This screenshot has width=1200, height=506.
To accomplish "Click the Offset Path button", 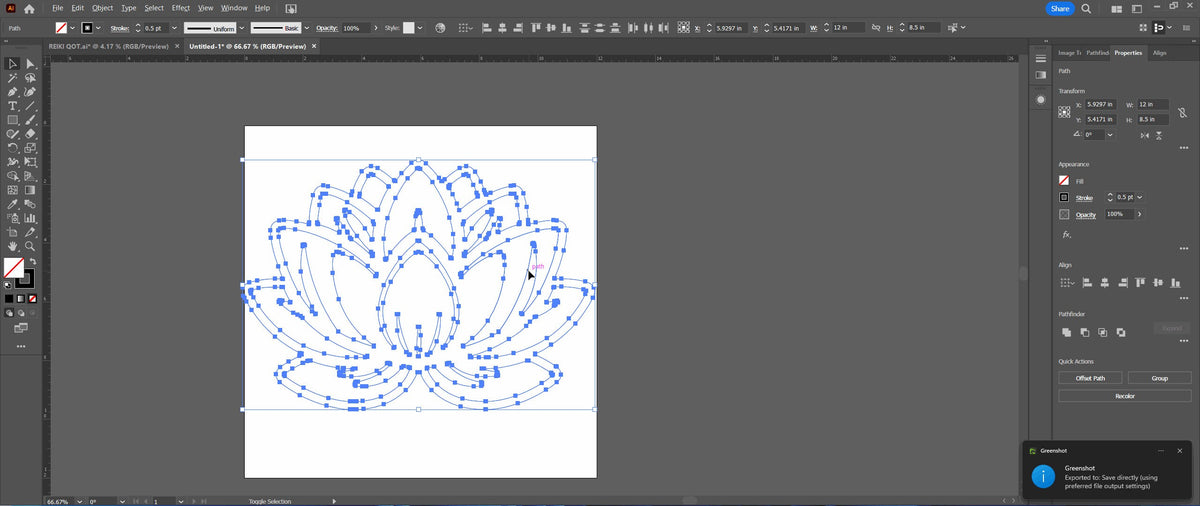I will pos(1090,378).
